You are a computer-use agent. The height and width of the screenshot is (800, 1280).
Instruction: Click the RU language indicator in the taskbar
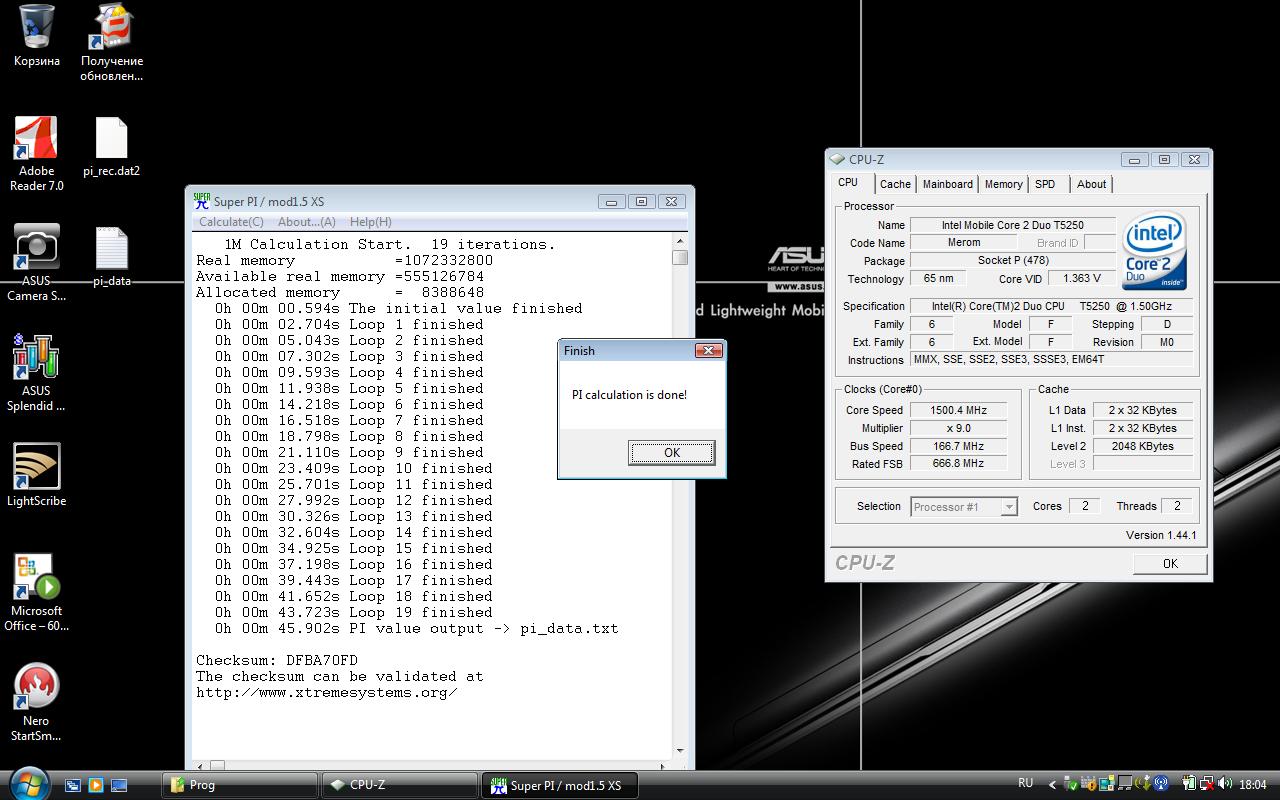click(1025, 783)
